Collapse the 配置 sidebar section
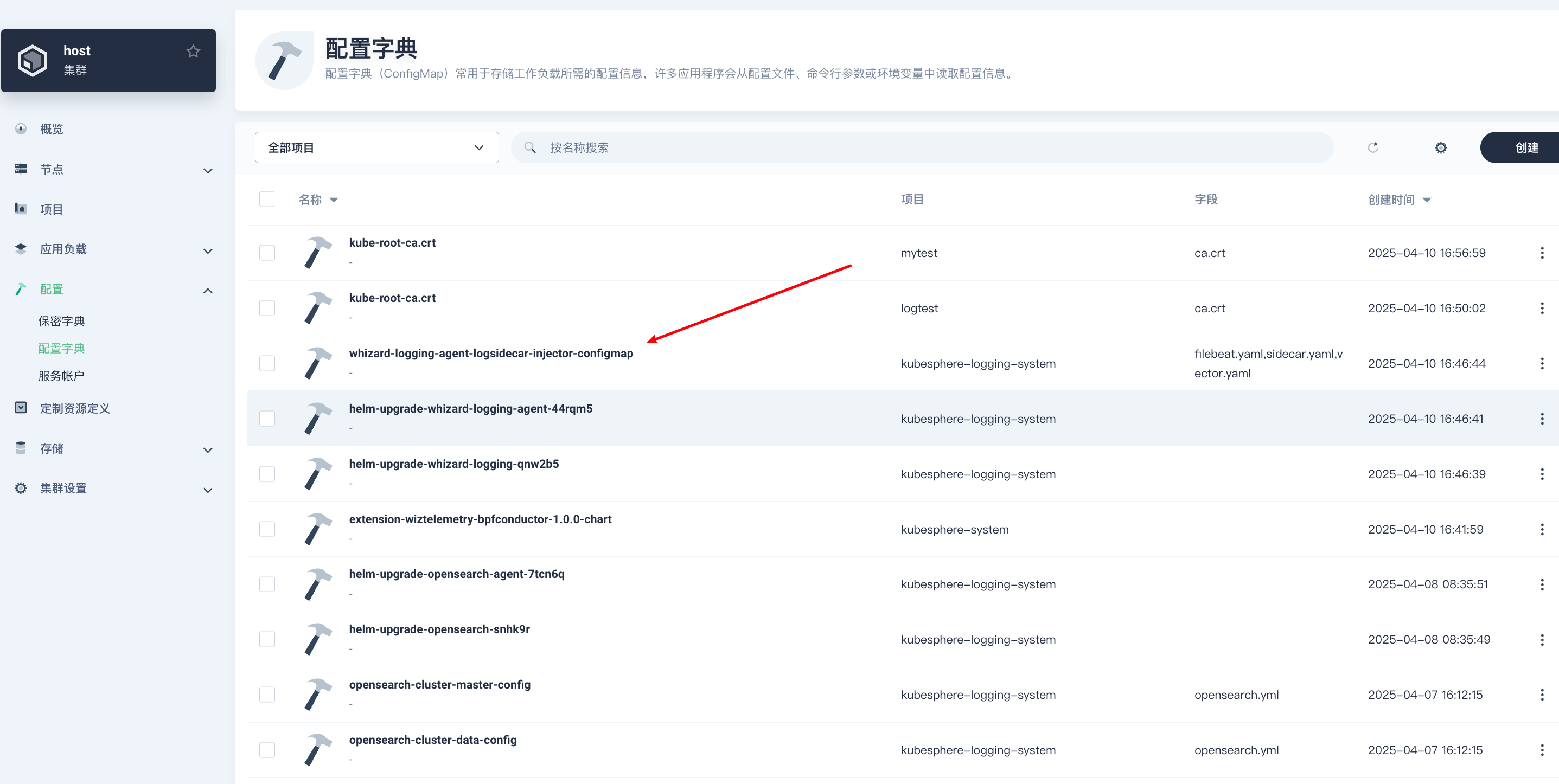Screen dimensions: 1559x784 [208, 291]
